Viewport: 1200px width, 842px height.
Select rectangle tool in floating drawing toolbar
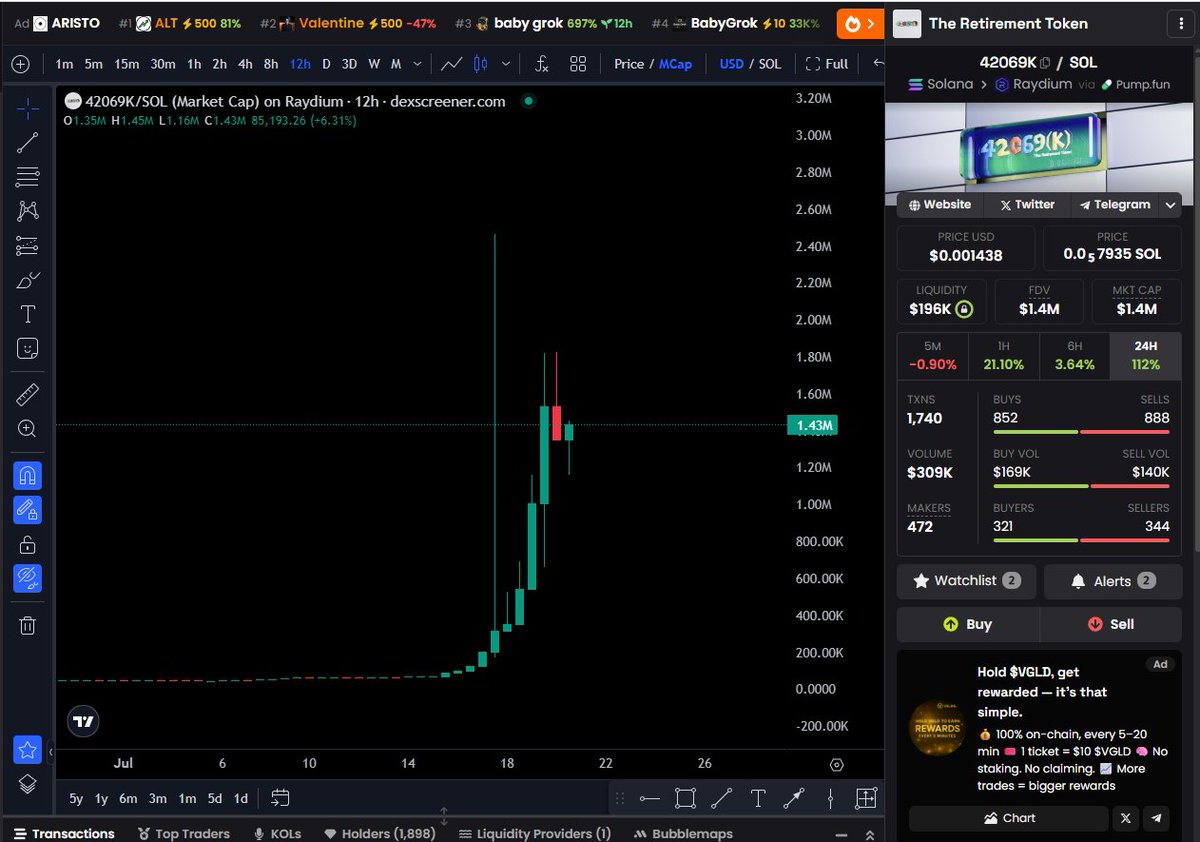tap(685, 798)
